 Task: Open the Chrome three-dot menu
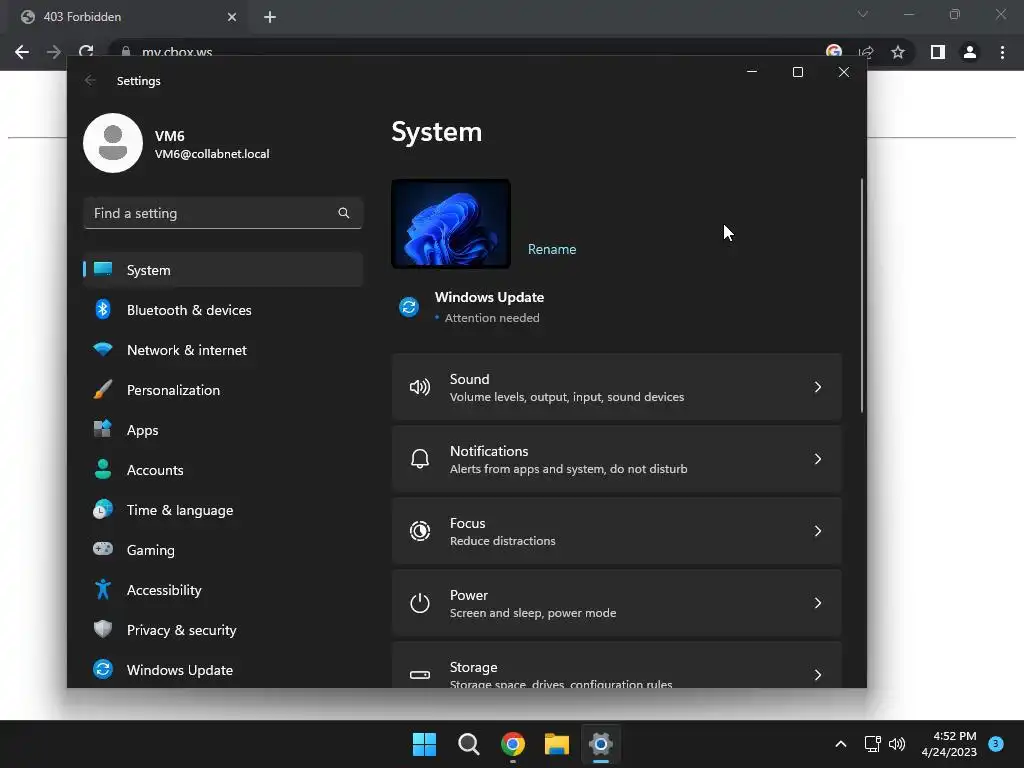pos(1002,52)
